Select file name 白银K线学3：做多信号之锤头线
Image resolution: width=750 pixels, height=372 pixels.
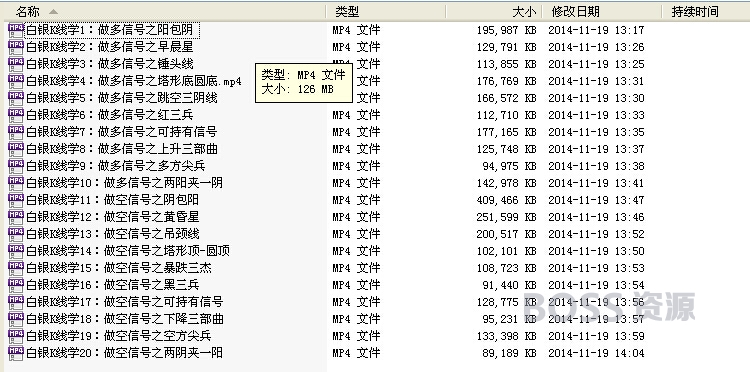pyautogui.click(x=110, y=64)
